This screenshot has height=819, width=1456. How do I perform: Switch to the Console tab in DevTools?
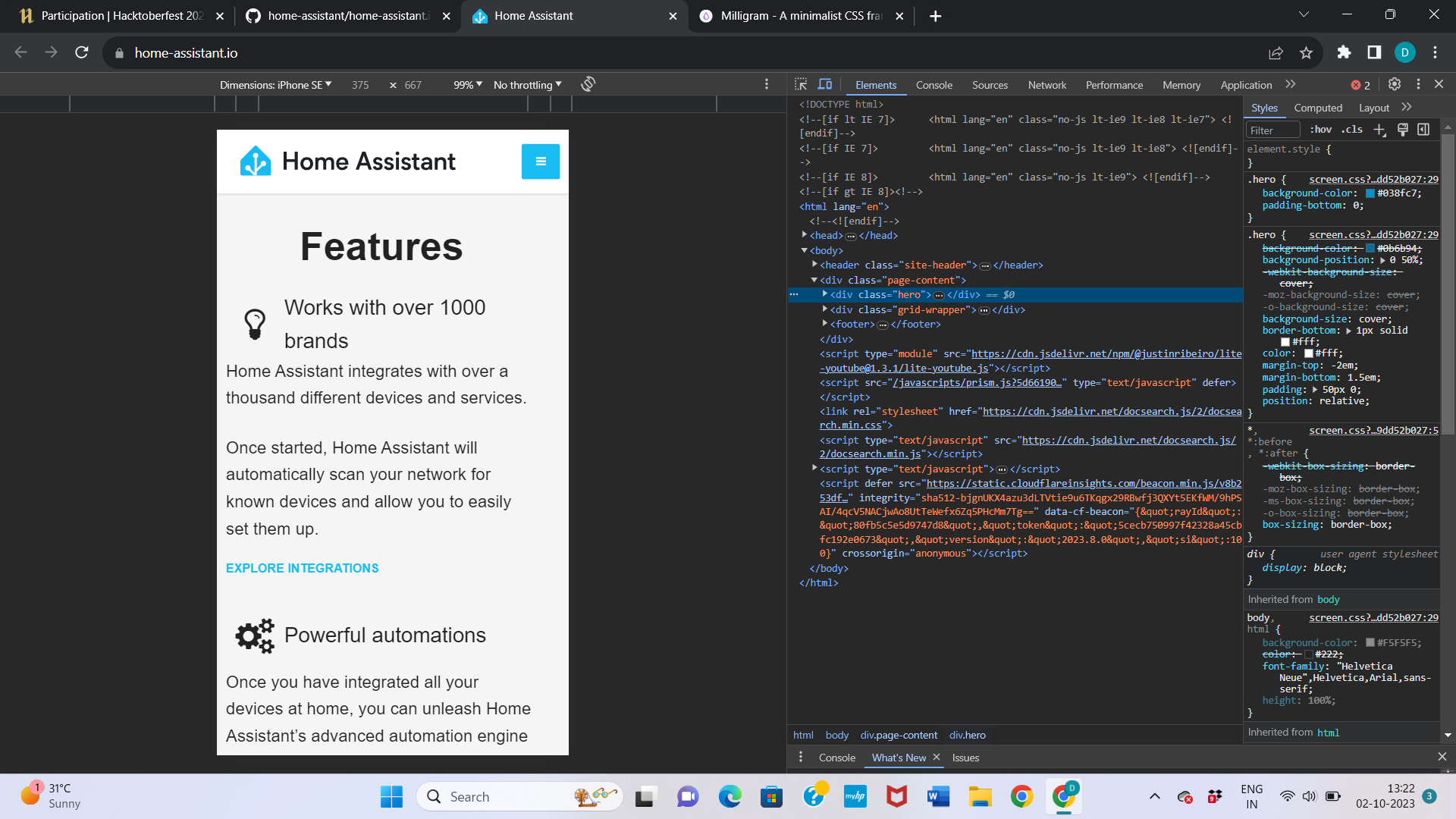point(934,84)
